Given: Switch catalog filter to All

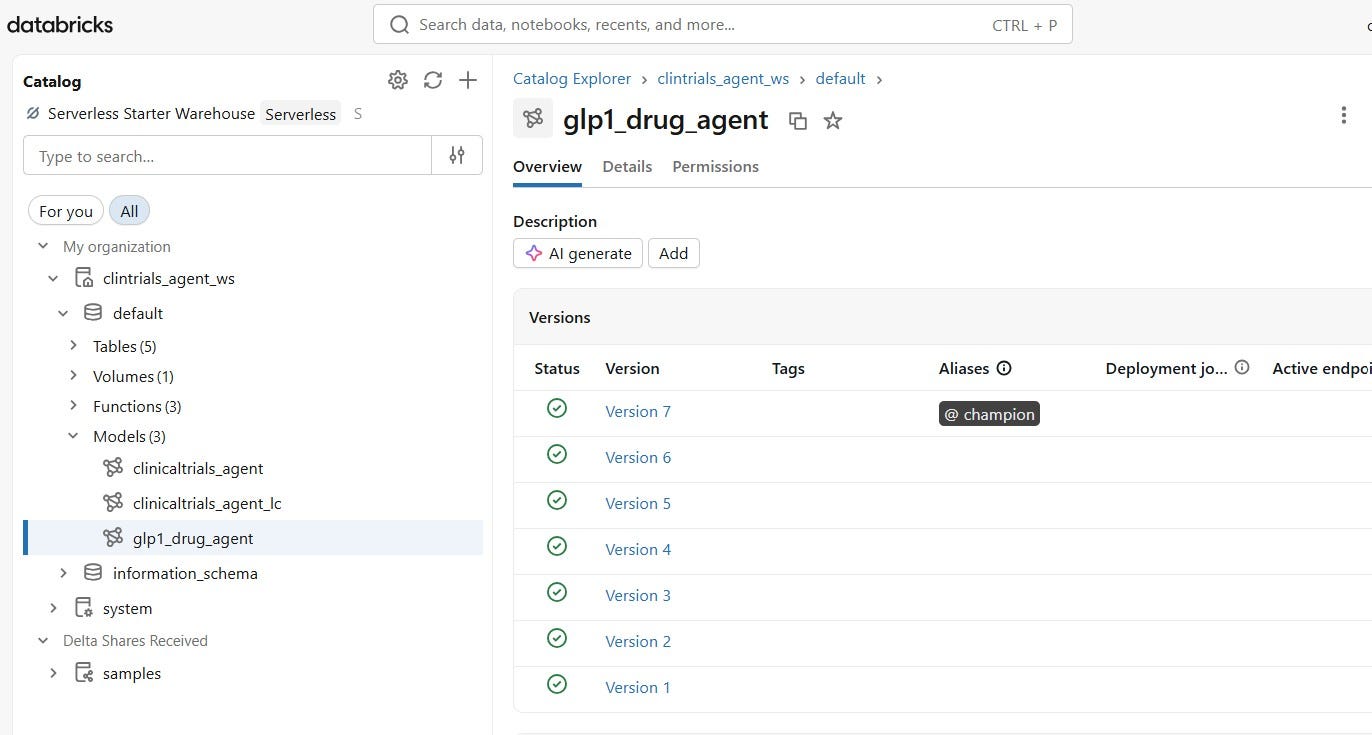Looking at the screenshot, I should click(129, 211).
